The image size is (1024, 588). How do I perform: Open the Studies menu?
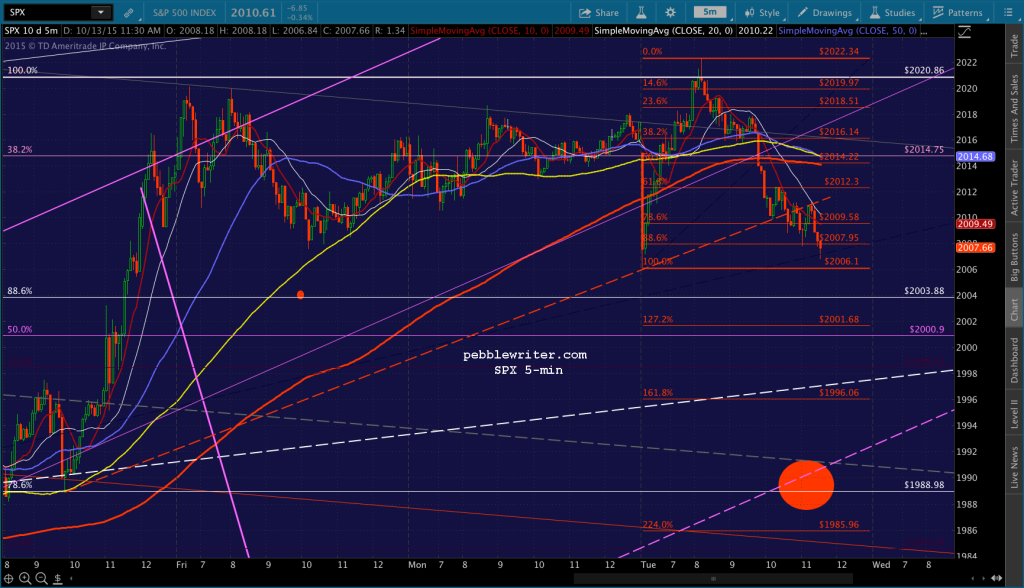click(892, 12)
